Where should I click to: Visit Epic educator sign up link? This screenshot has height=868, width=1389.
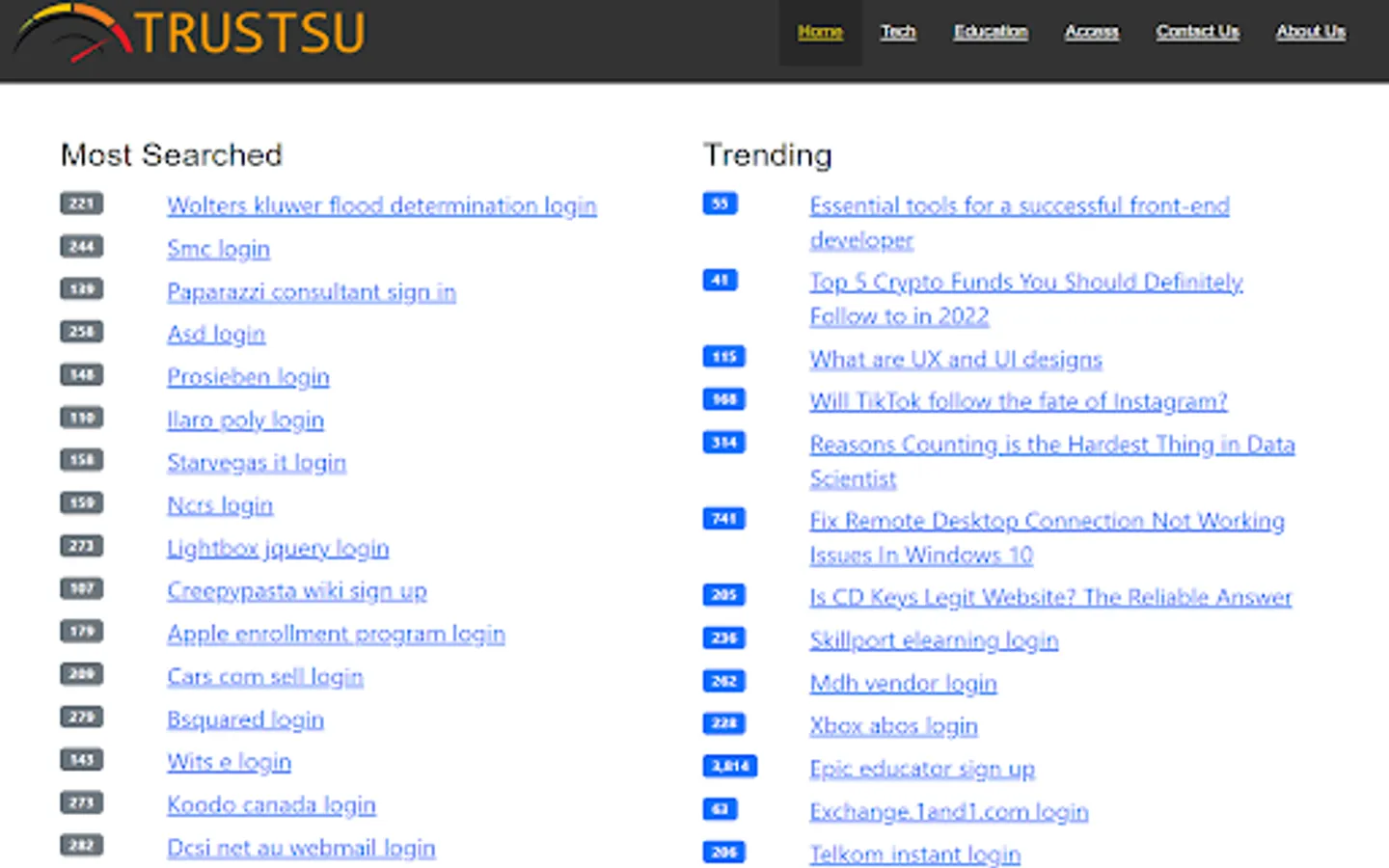[x=922, y=768]
